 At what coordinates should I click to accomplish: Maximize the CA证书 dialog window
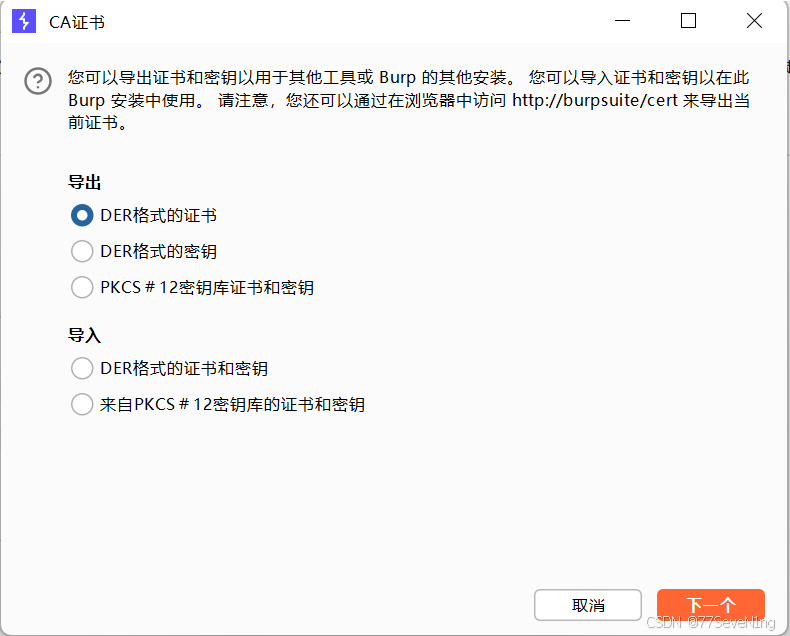click(x=688, y=21)
